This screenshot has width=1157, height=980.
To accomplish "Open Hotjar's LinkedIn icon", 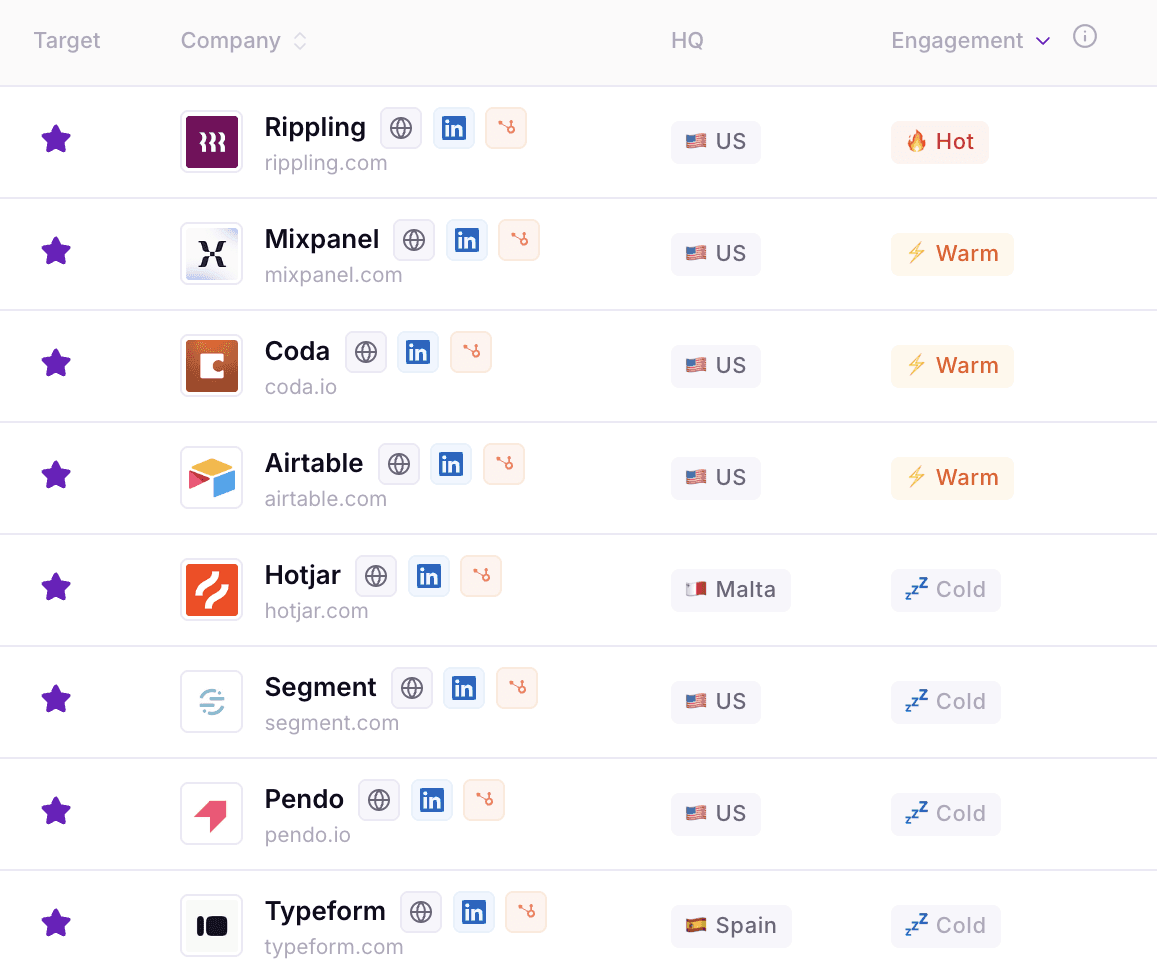I will point(429,576).
